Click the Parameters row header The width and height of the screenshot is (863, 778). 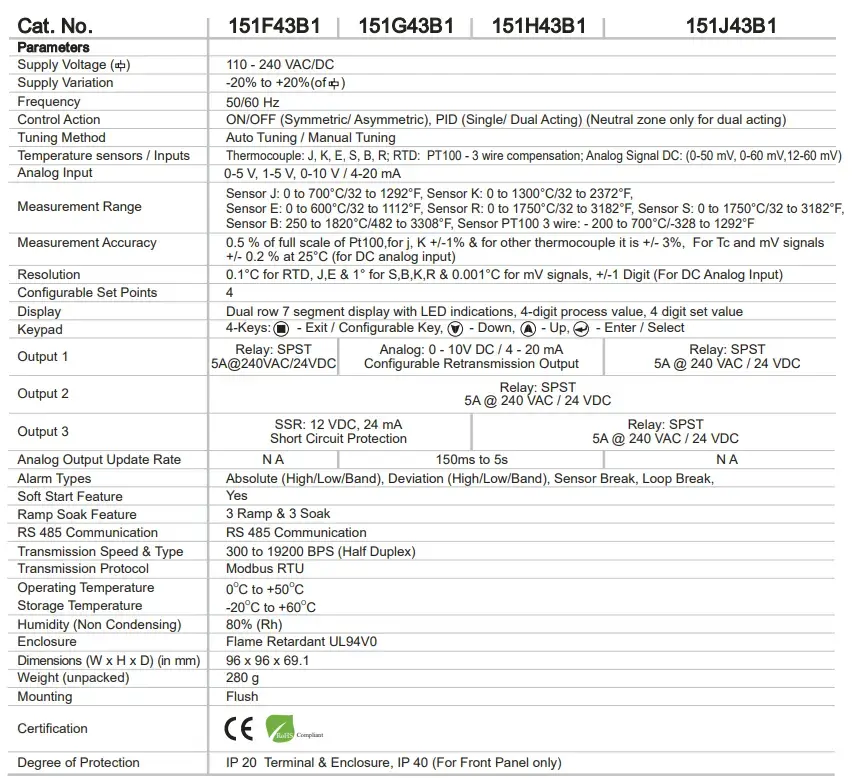point(53,47)
